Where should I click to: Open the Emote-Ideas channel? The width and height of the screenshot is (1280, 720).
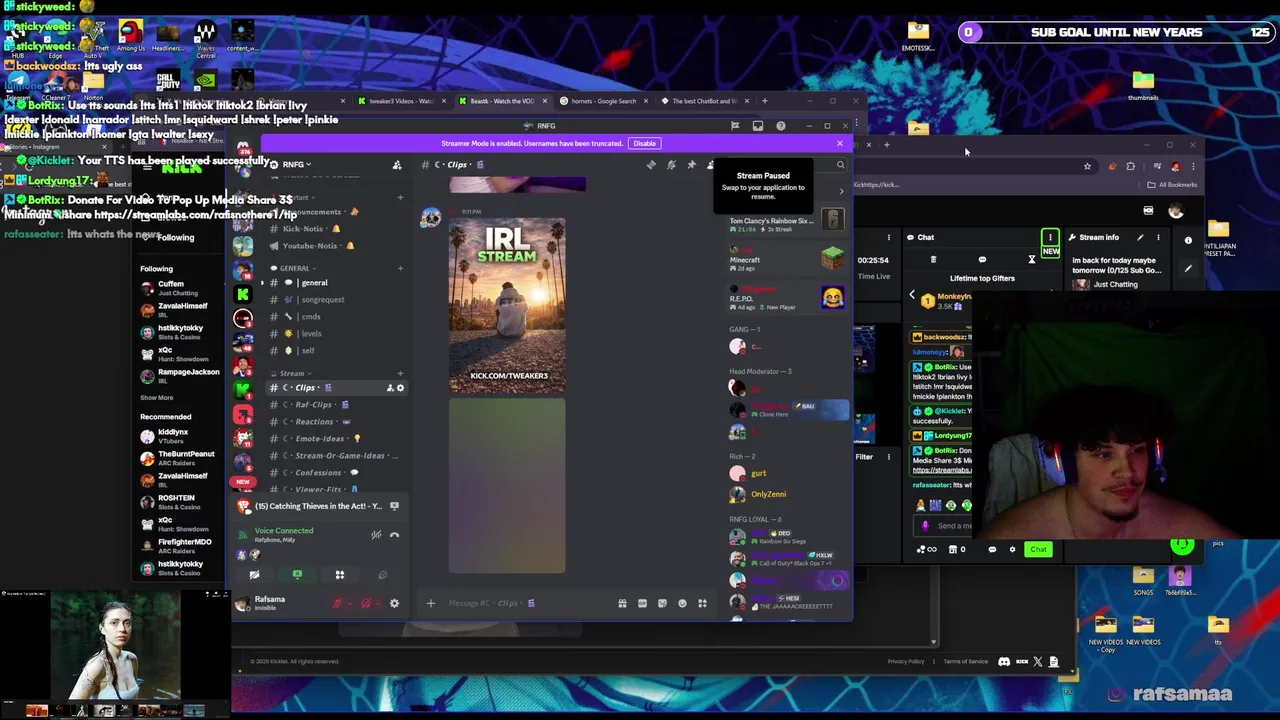pyautogui.click(x=335, y=439)
